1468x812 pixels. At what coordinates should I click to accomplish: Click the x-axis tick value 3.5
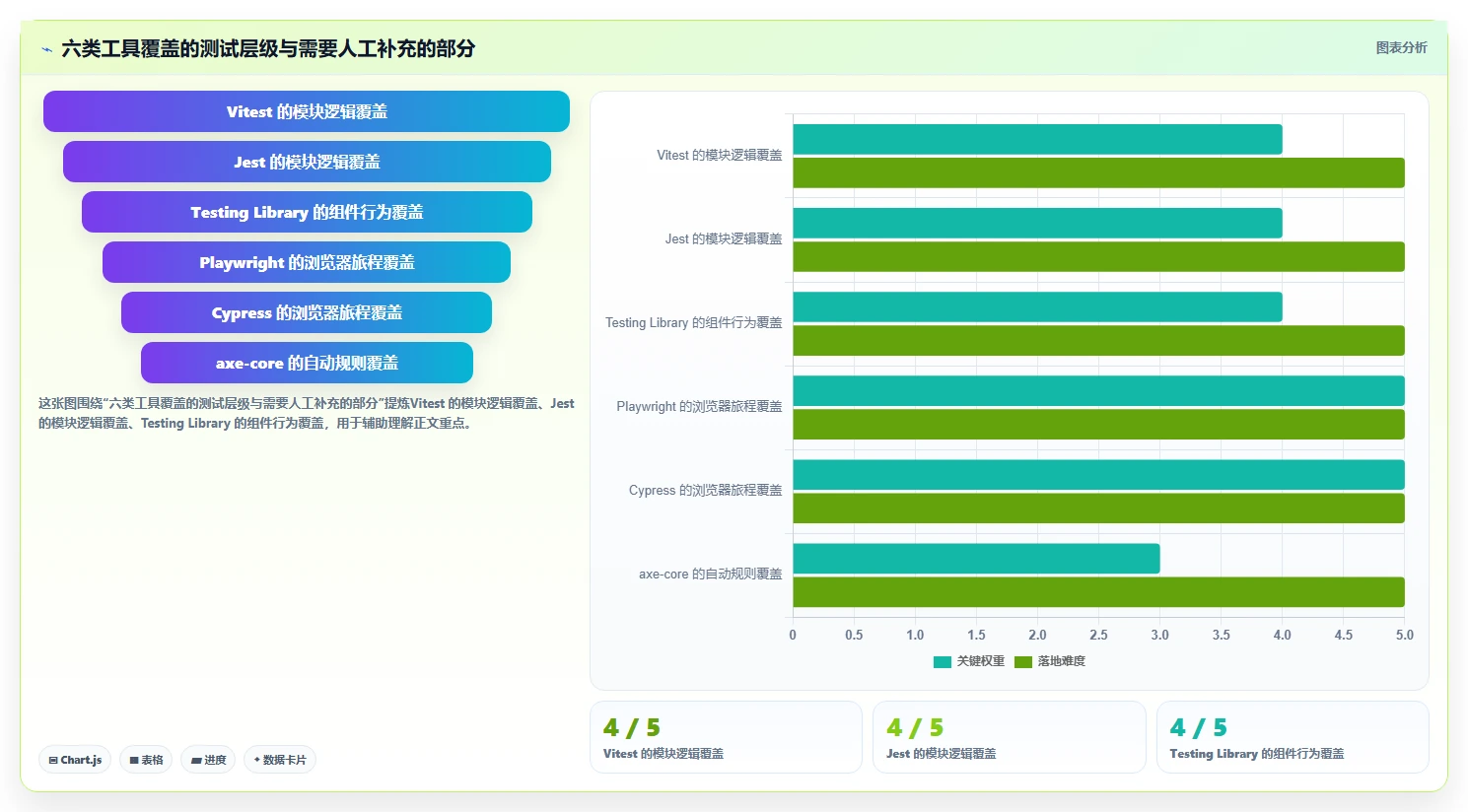coord(1221,635)
